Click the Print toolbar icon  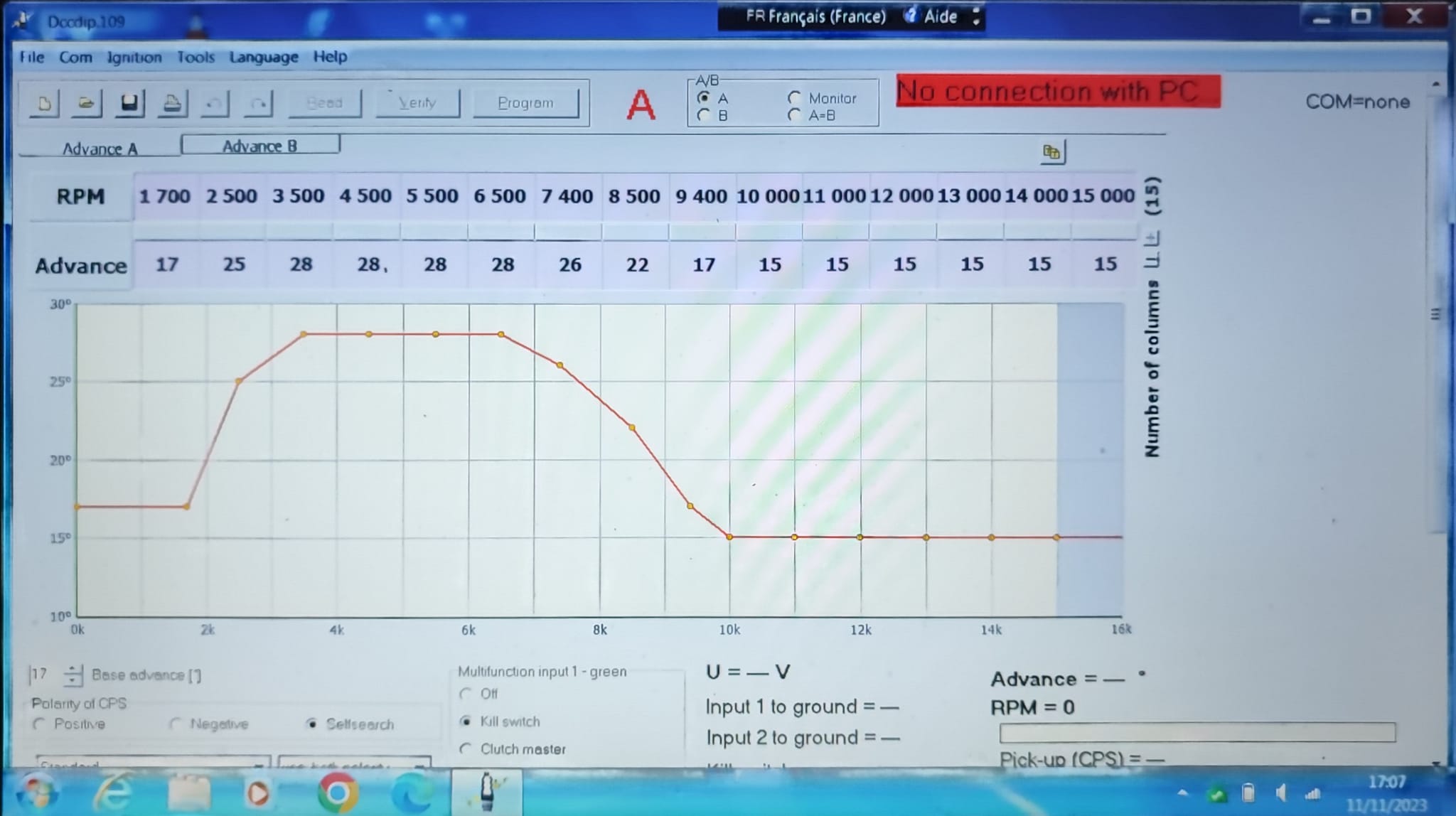[172, 104]
